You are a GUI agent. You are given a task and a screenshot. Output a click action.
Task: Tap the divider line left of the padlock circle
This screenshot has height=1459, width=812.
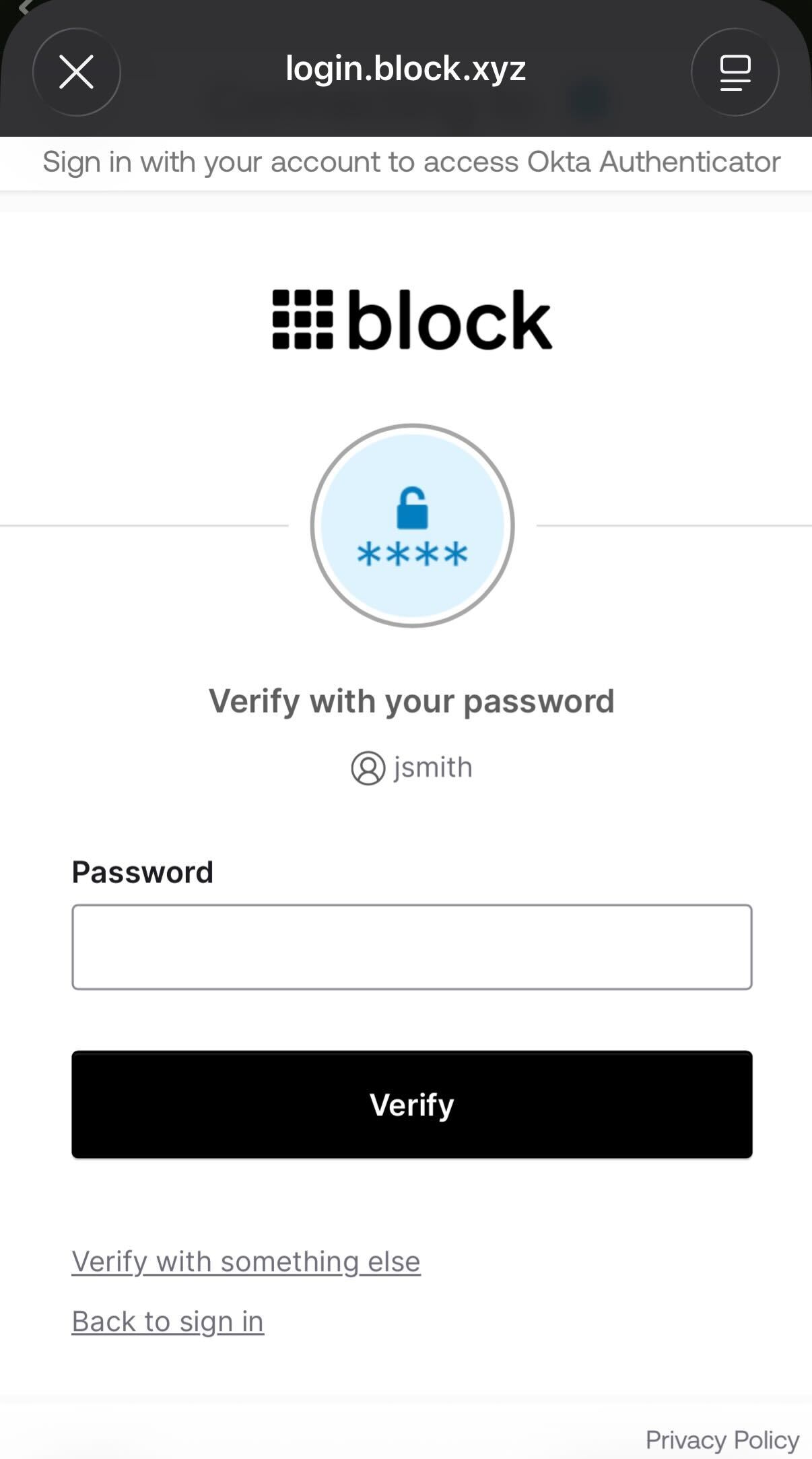coord(144,525)
